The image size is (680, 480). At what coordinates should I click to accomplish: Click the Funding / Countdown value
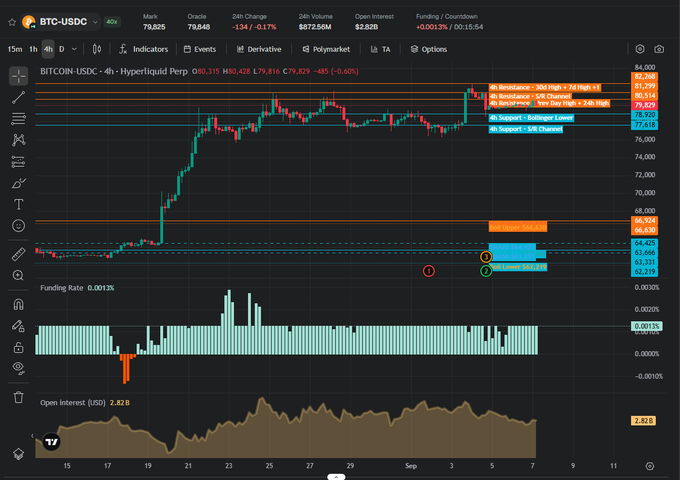[449, 27]
